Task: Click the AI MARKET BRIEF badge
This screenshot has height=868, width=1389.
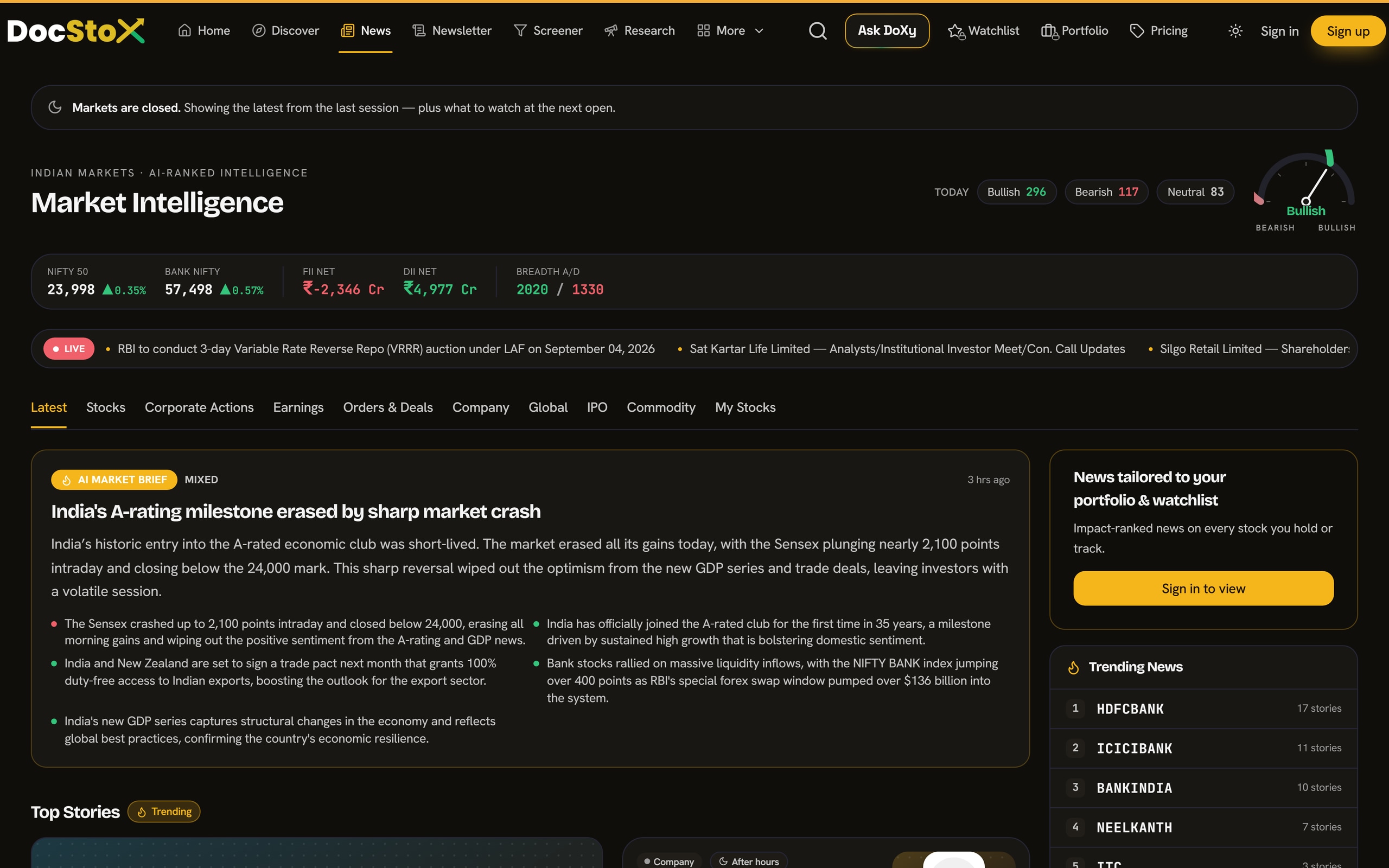Action: pyautogui.click(x=113, y=480)
